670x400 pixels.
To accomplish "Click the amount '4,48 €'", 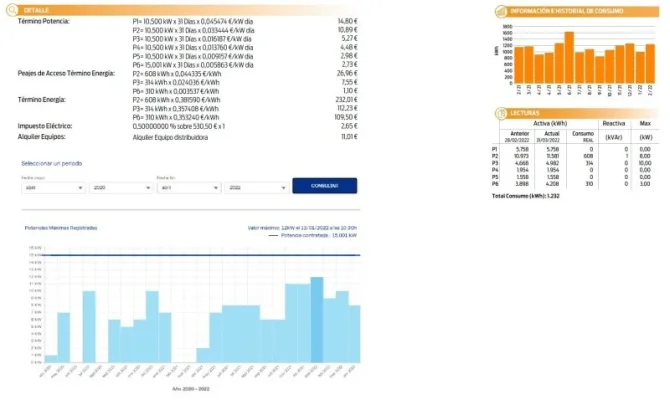I will (x=349, y=47).
